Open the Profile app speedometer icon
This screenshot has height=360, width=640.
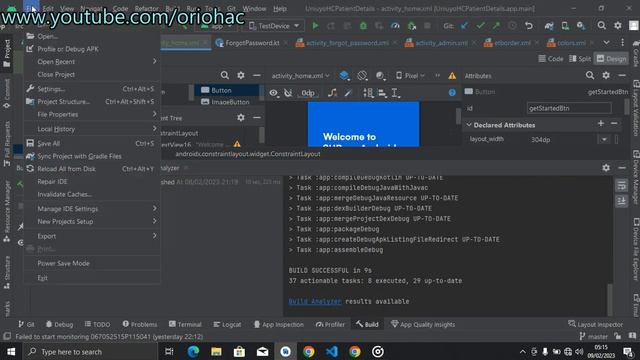coord(395,26)
